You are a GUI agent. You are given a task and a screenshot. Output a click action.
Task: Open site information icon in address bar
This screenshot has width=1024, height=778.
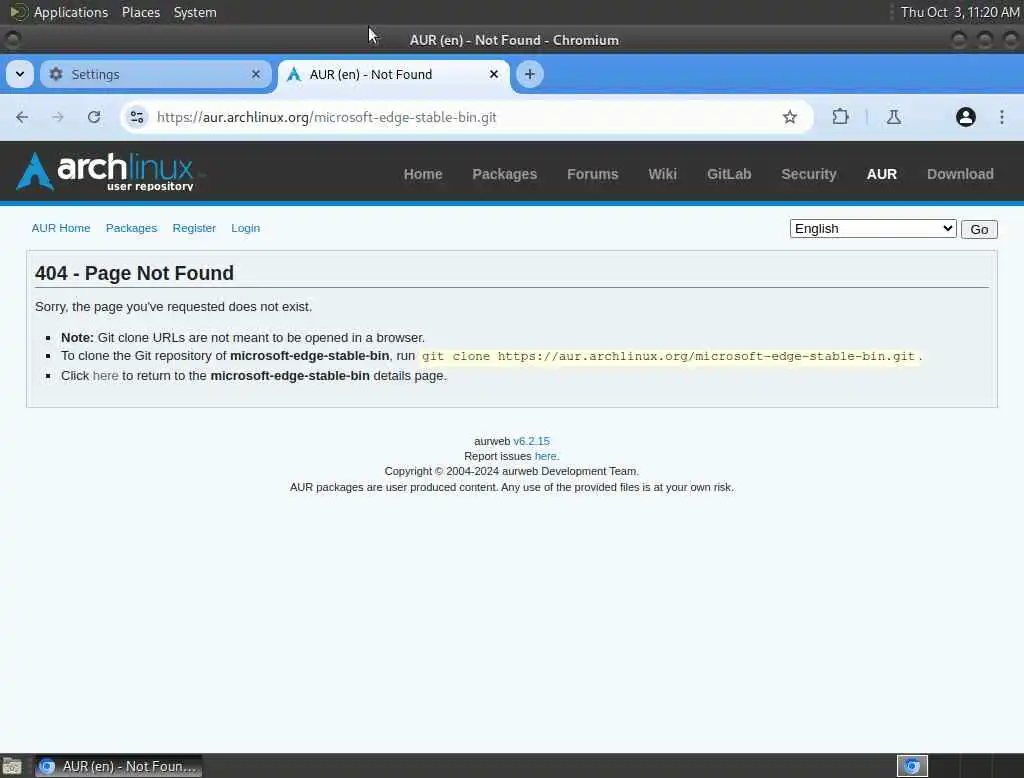136,117
